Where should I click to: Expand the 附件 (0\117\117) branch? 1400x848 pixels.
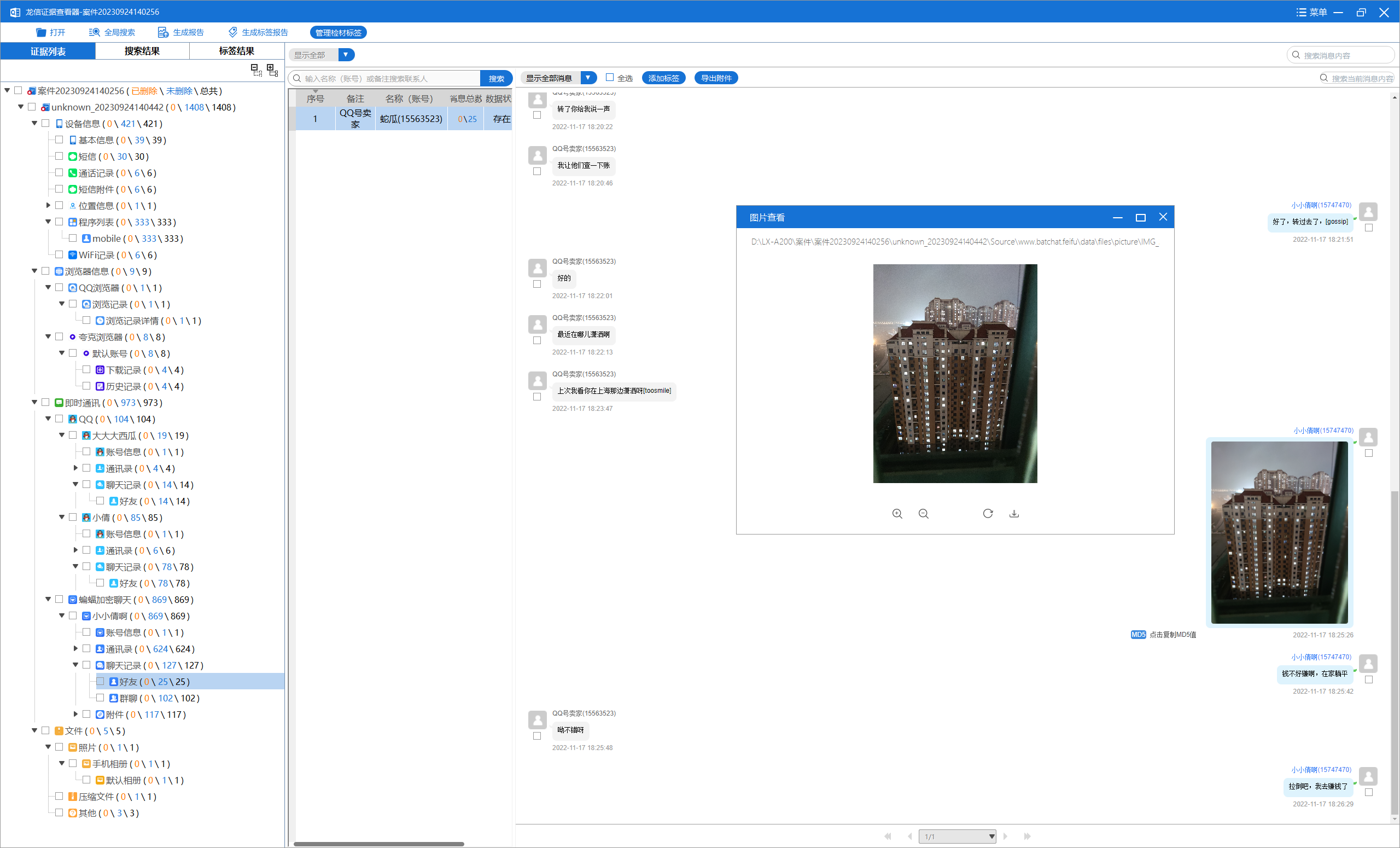(75, 715)
